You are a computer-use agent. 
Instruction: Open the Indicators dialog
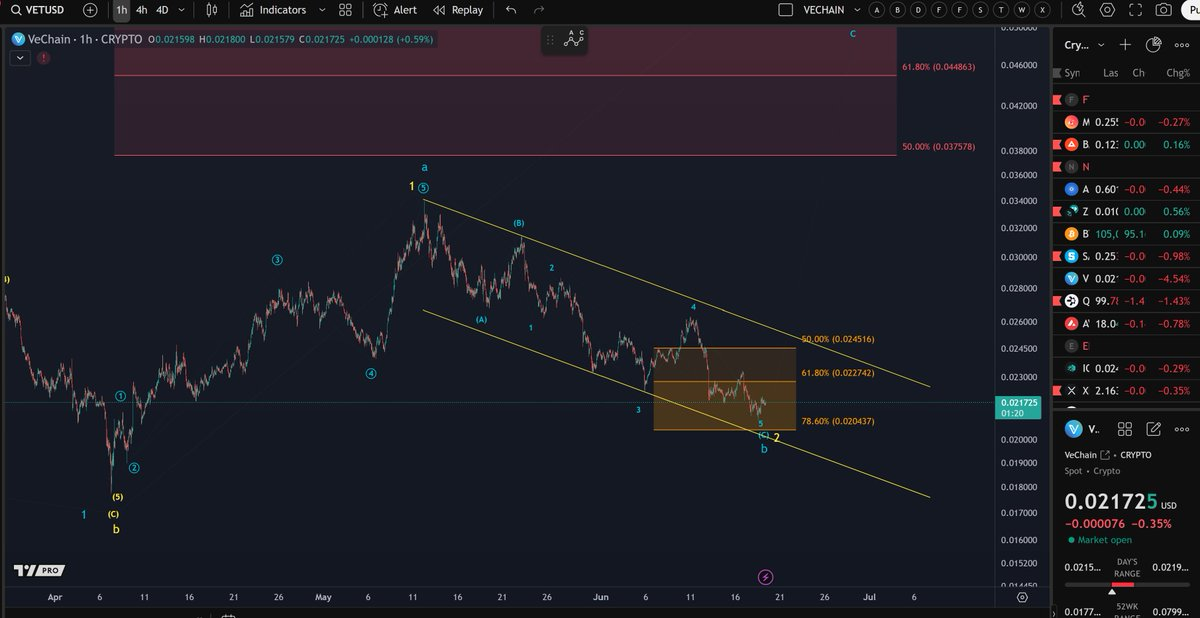coord(273,10)
